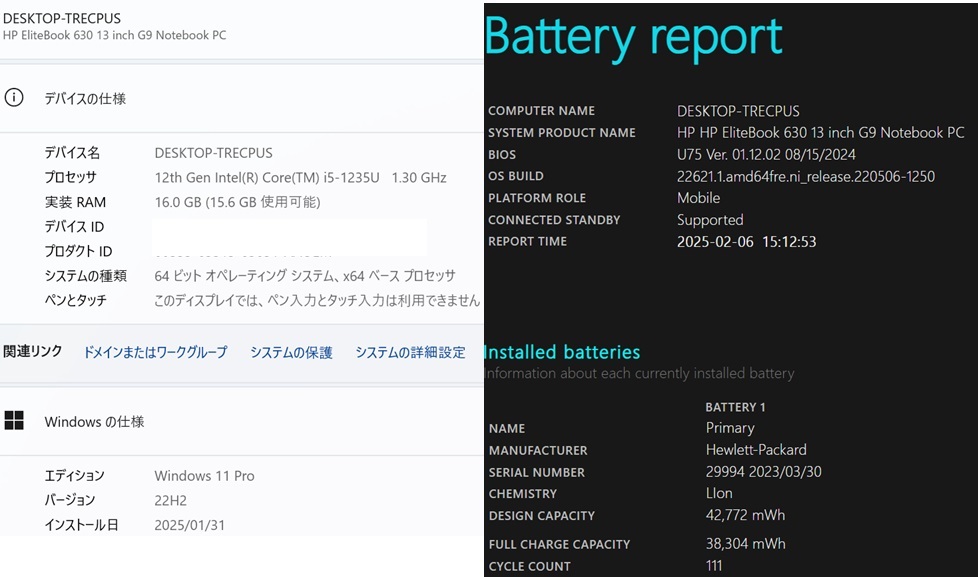This screenshot has height=577, width=978.
Task: Click the report time 2025-02-06 15:12:53
Action: [747, 242]
